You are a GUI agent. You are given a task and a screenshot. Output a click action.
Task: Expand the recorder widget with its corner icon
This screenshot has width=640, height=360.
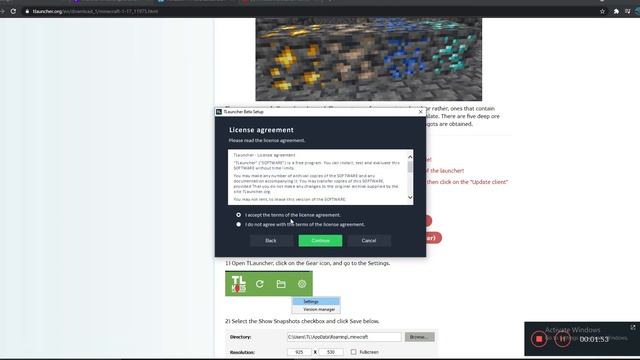(633, 327)
